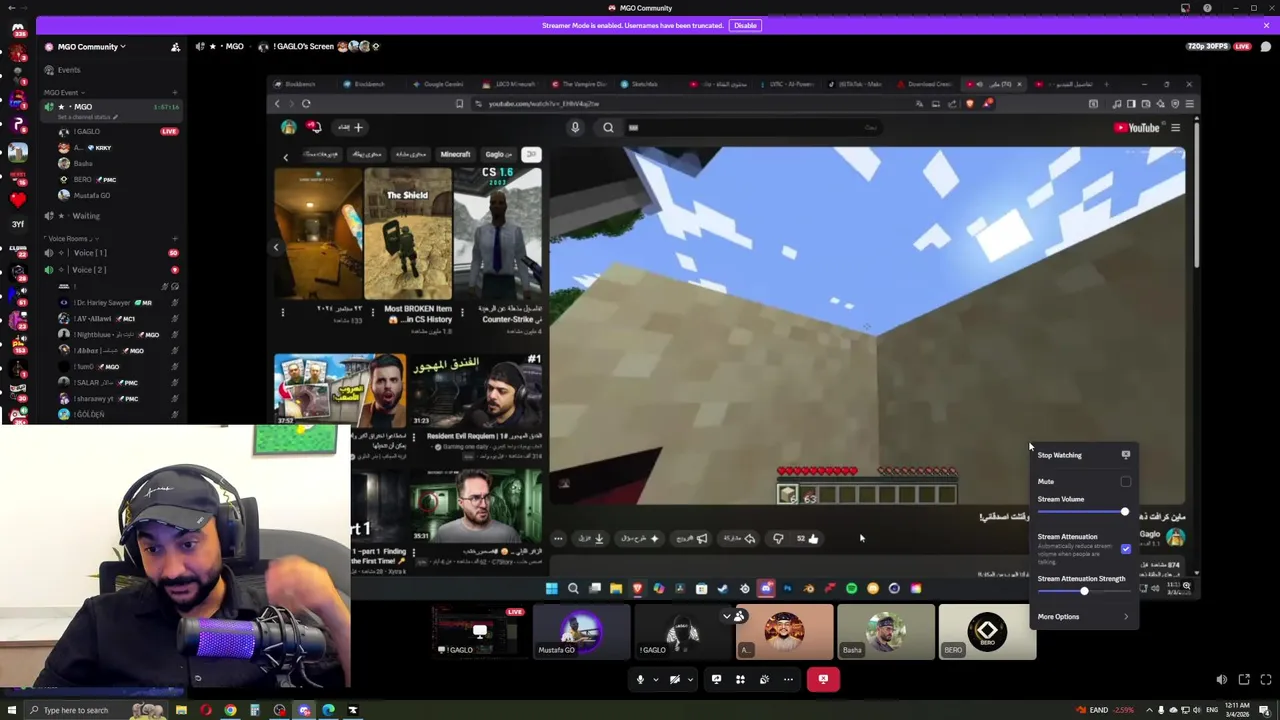Viewport: 1280px width, 720px height.
Task: Open Chrome from the Windows taskbar
Action: point(230,711)
